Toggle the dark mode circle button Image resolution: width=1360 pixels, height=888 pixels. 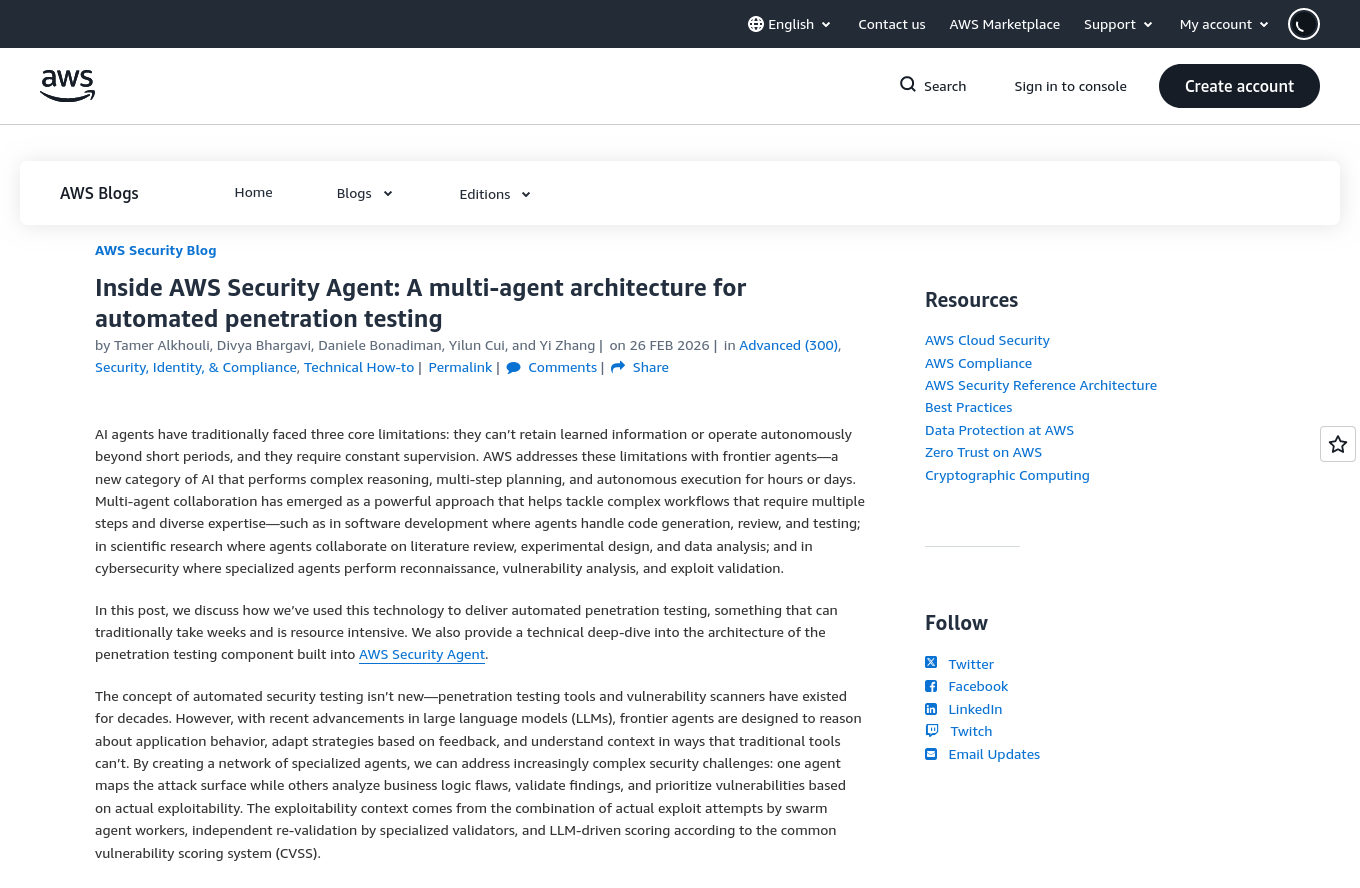tap(1303, 24)
